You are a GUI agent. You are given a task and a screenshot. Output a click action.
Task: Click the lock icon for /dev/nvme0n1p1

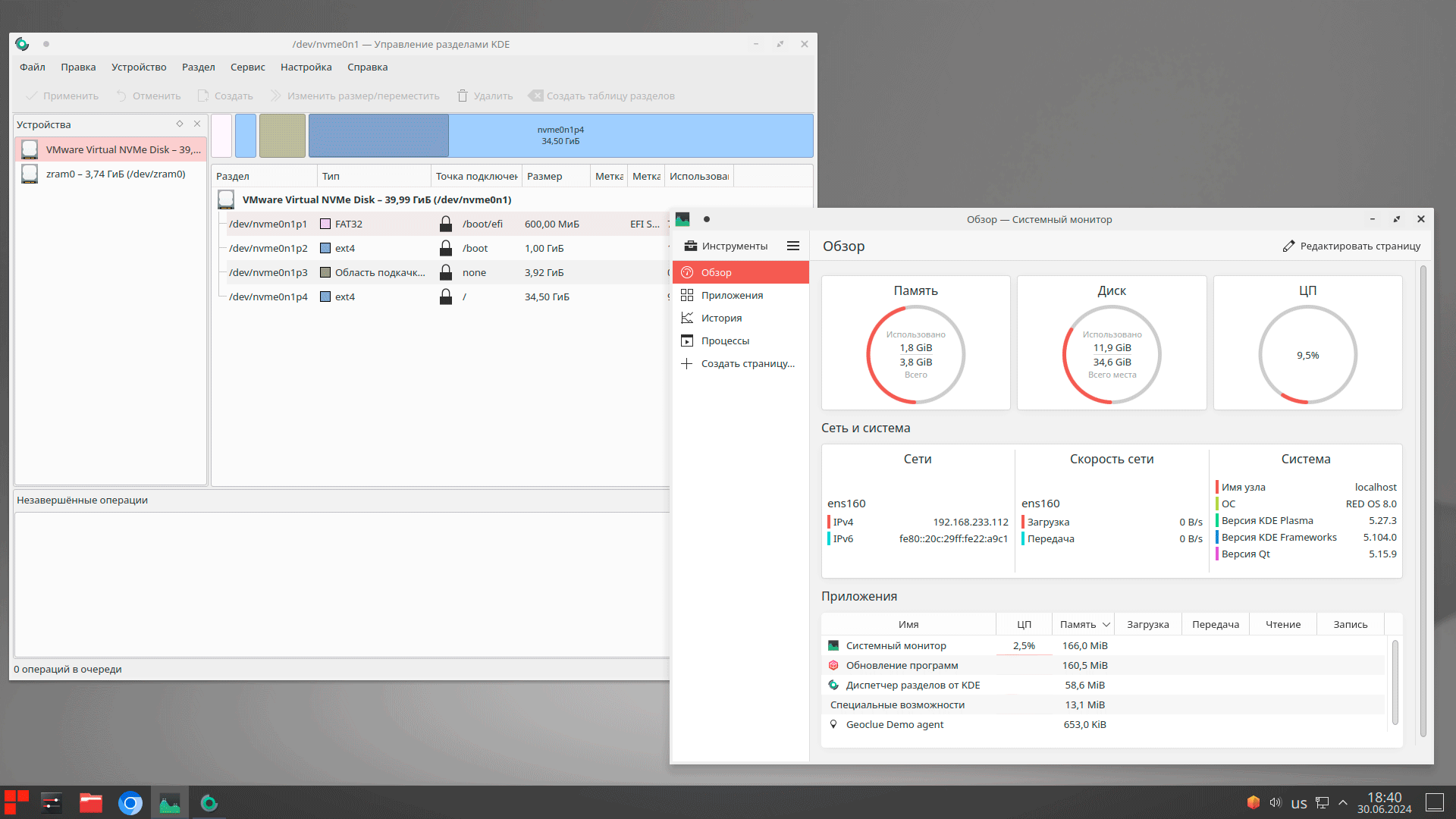pyautogui.click(x=446, y=224)
